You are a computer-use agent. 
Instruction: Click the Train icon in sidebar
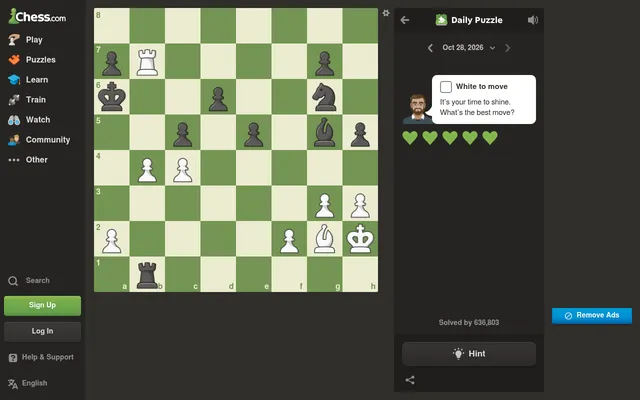(14, 100)
